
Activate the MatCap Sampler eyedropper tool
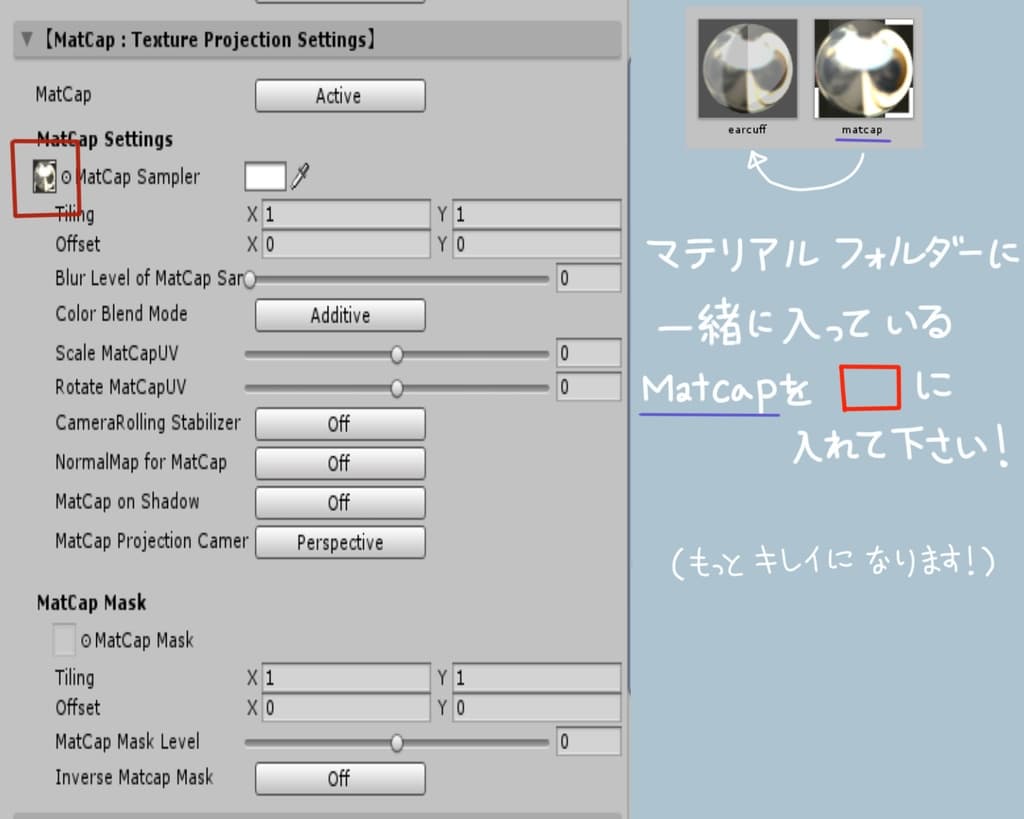pos(300,176)
